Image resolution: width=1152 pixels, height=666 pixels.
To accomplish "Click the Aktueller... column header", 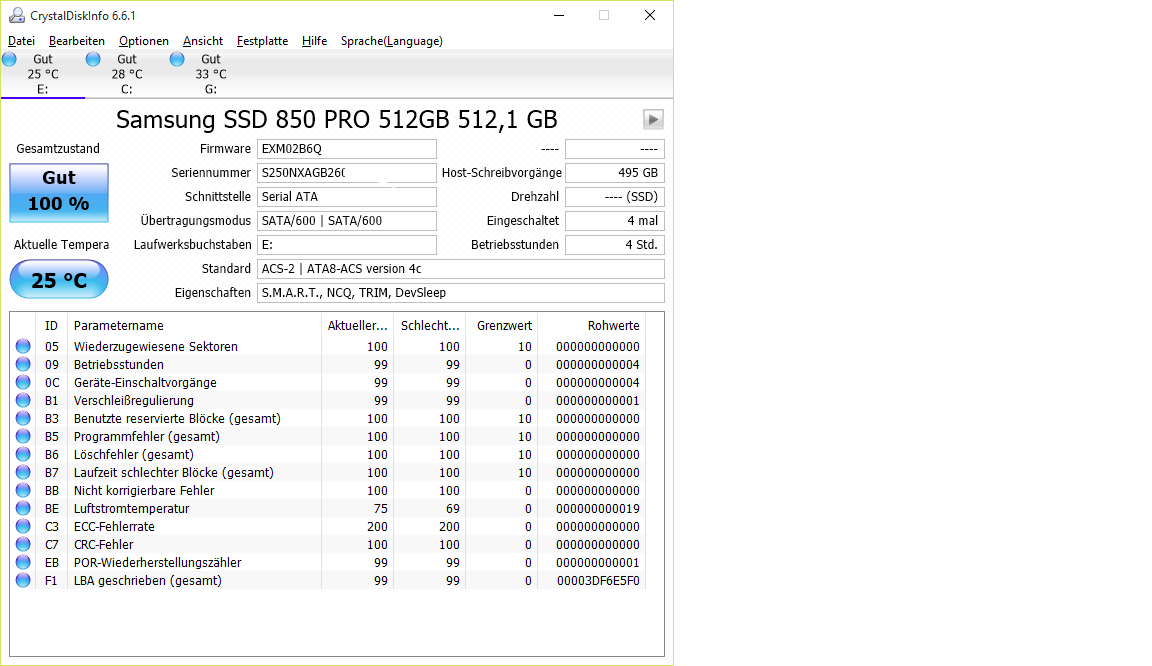I will (358, 326).
